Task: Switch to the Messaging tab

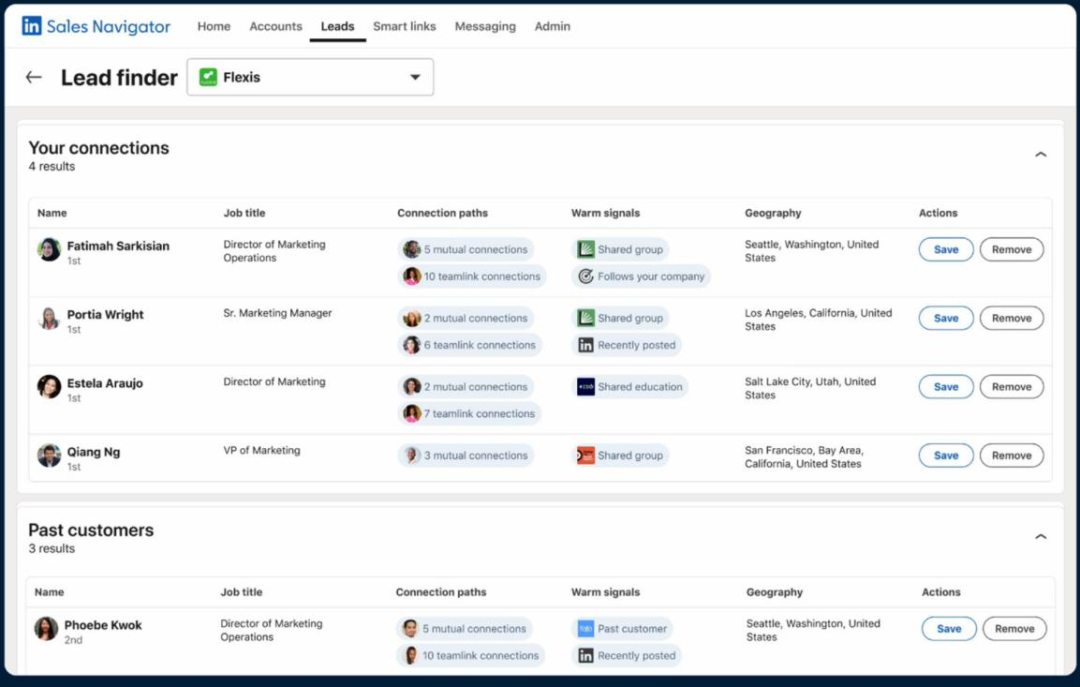Action: pos(485,26)
